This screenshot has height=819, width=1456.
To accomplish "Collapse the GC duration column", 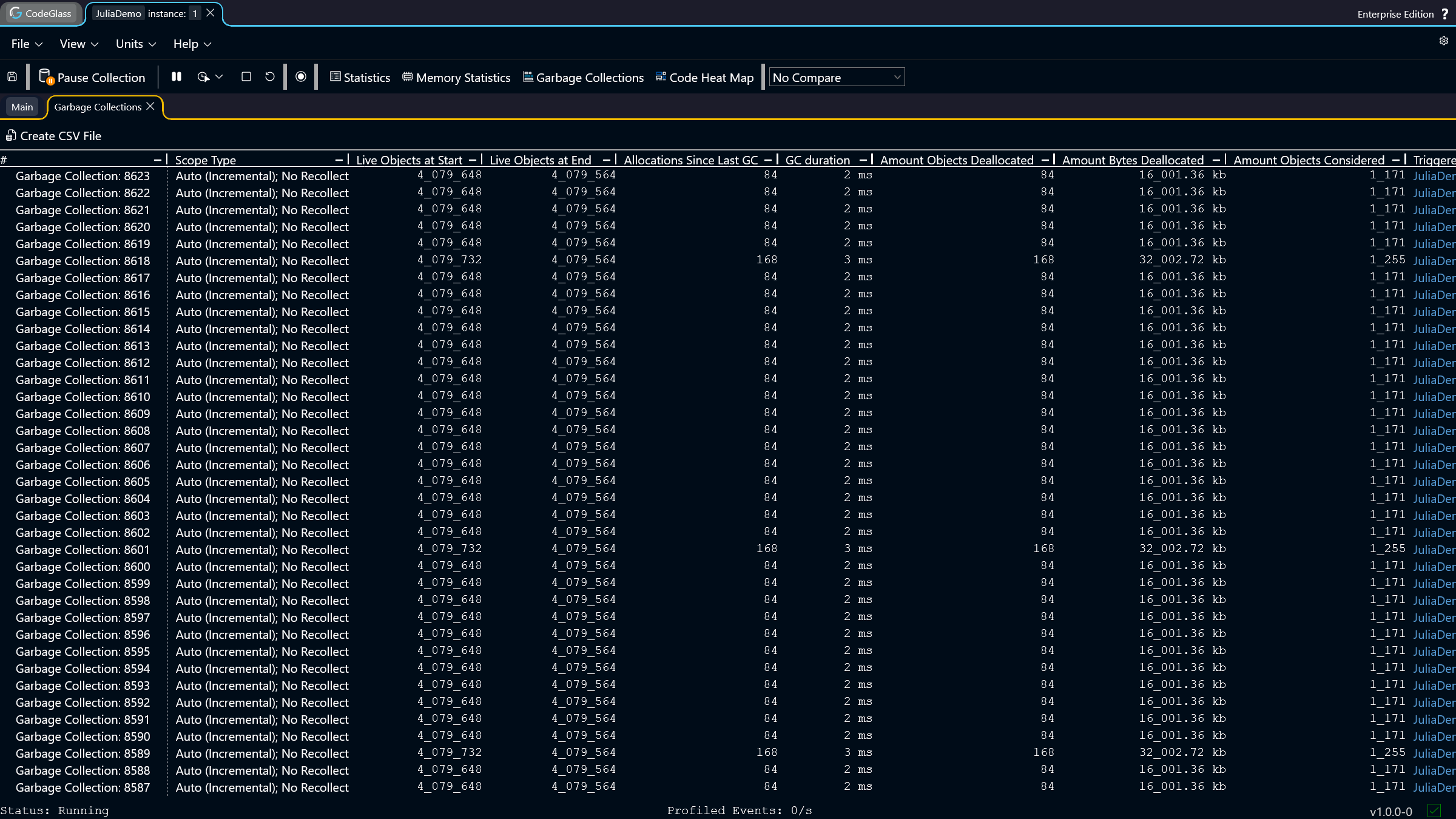I will [863, 160].
